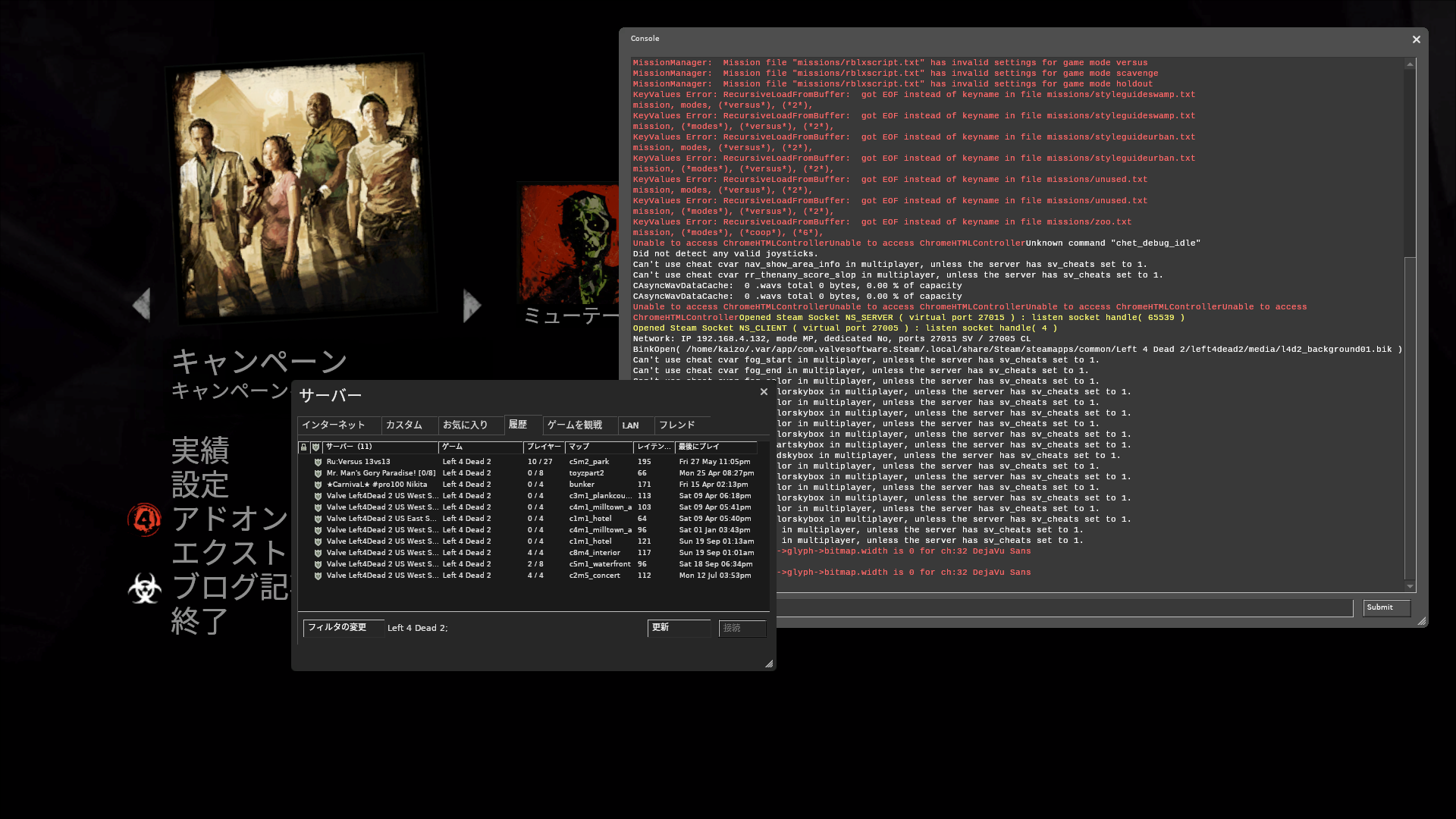Viewport: 1456px width, 819px height.
Task: Click the red Left 4 Dead 4 icon
Action: point(144,519)
